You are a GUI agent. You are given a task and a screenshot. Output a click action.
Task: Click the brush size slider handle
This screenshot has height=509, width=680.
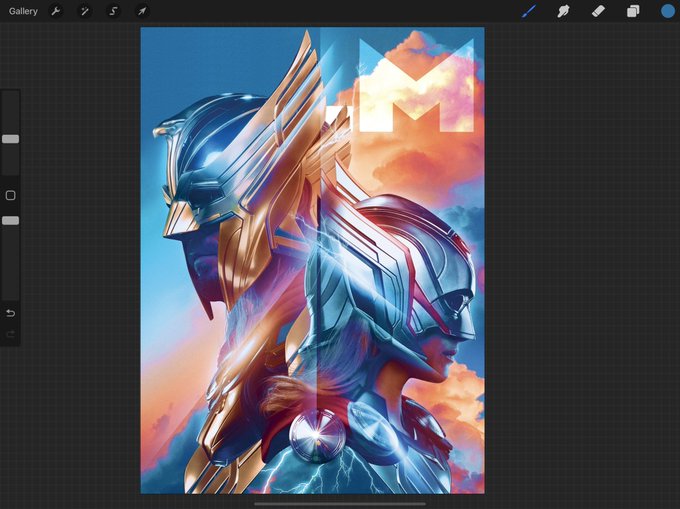click(10, 139)
